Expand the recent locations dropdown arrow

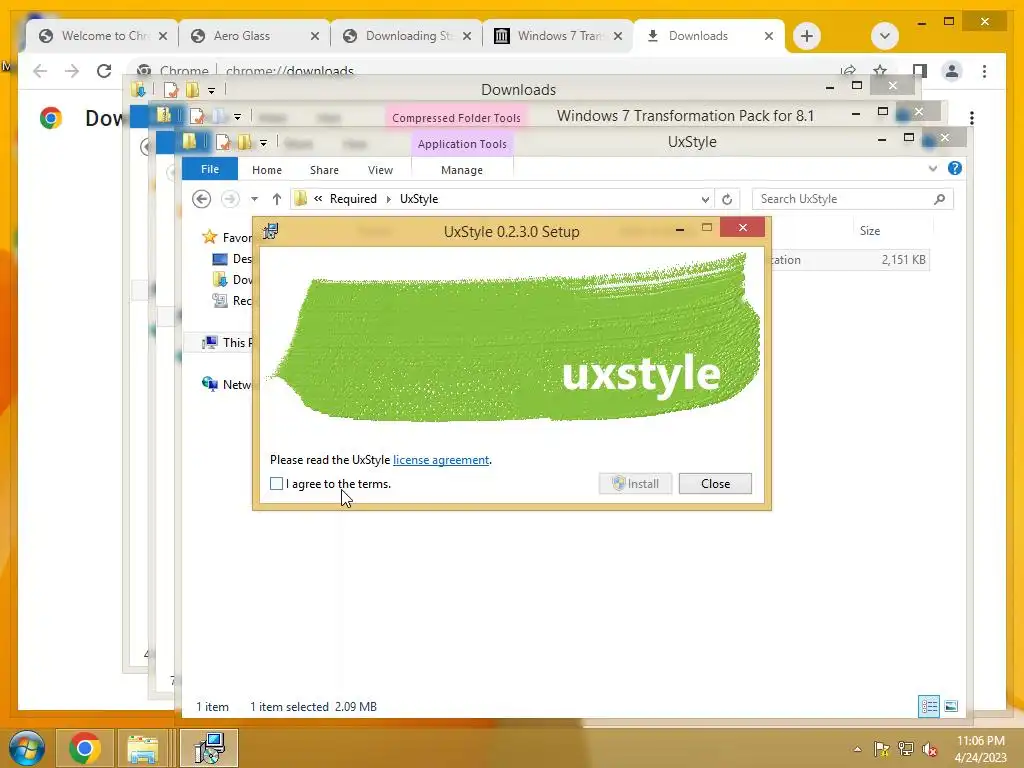point(255,199)
